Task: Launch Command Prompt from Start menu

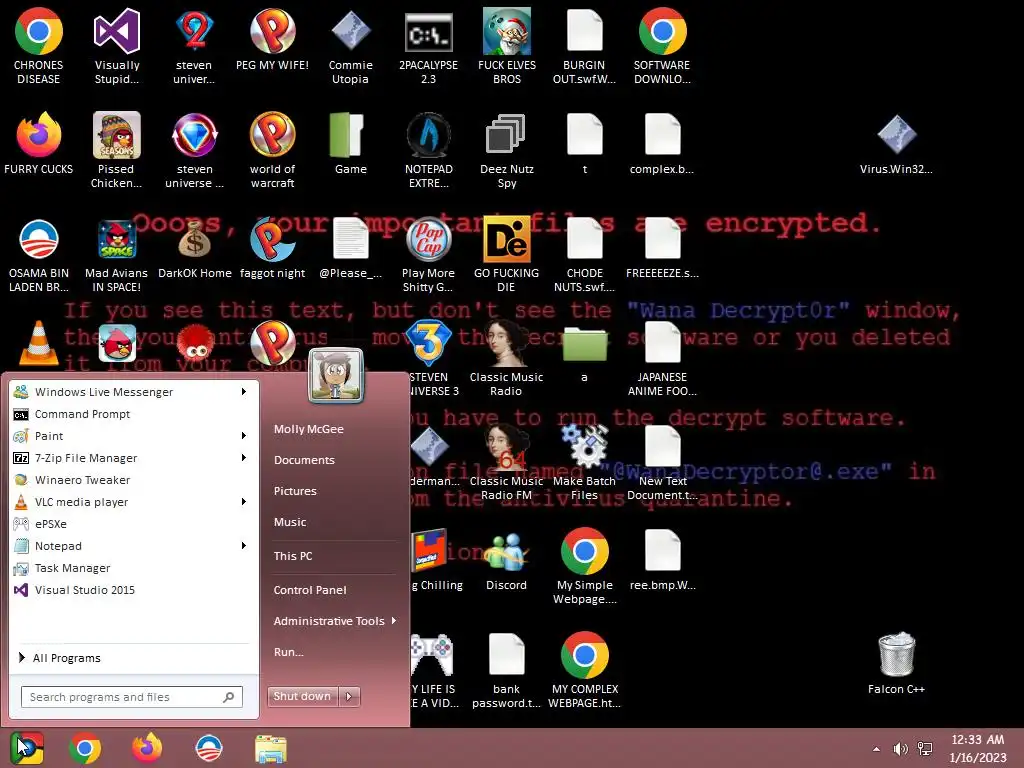Action: tap(133, 414)
